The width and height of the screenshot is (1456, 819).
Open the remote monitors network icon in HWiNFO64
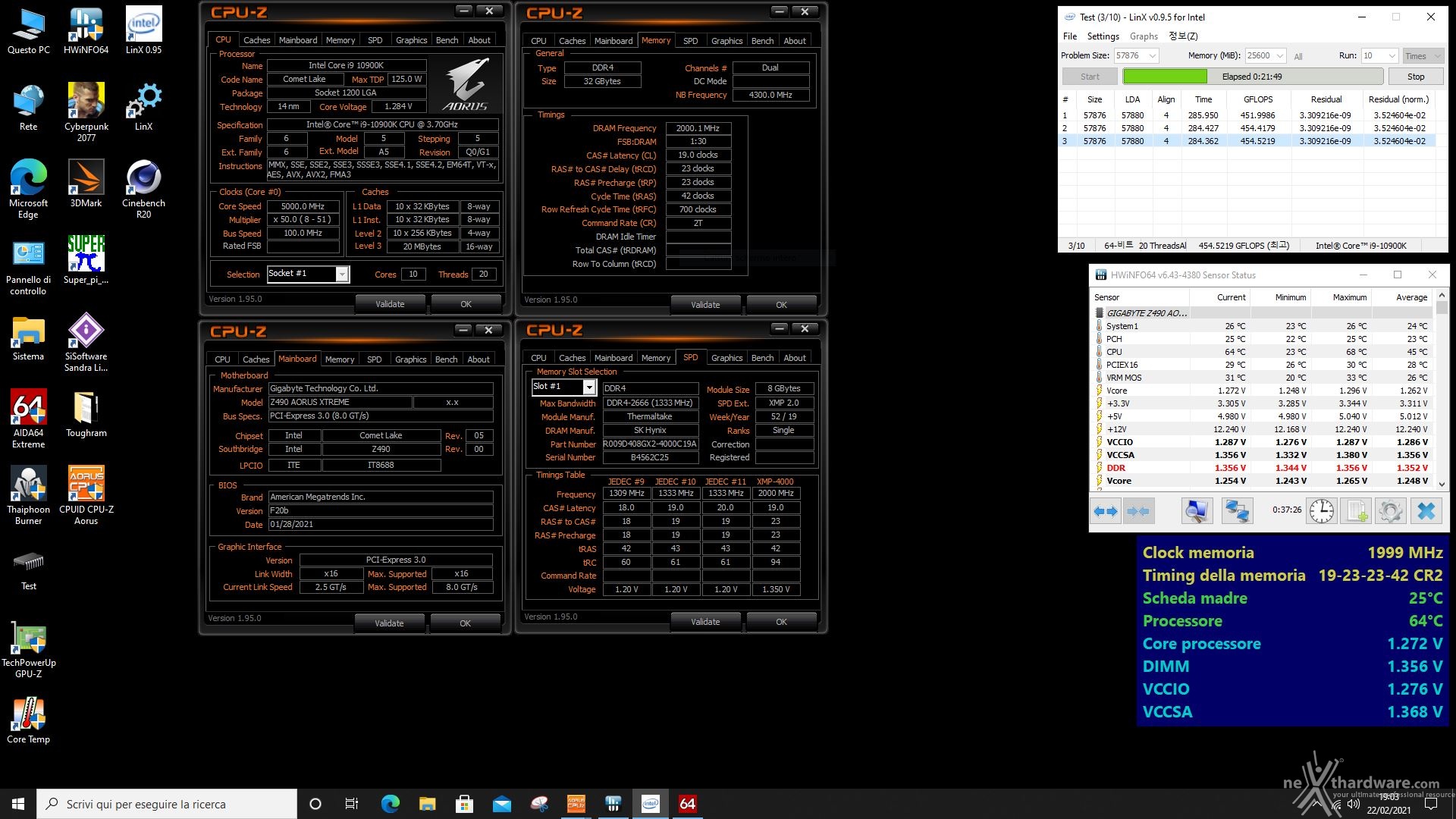click(1237, 511)
